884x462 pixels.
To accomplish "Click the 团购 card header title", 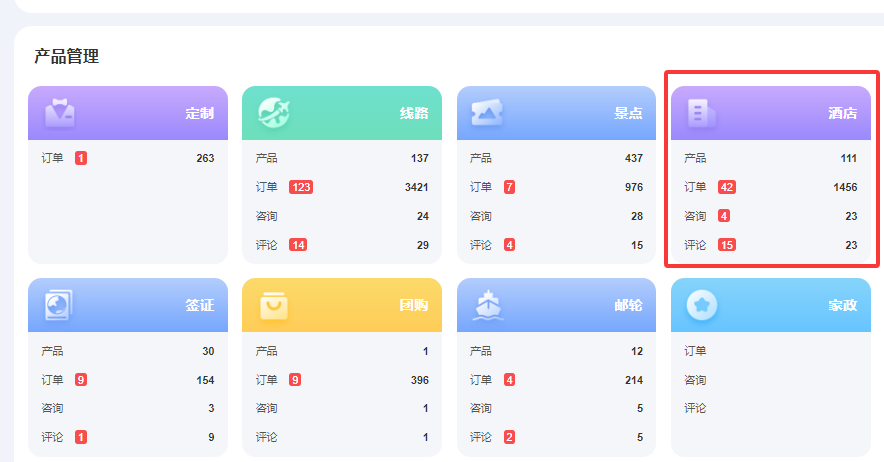I will tap(414, 305).
